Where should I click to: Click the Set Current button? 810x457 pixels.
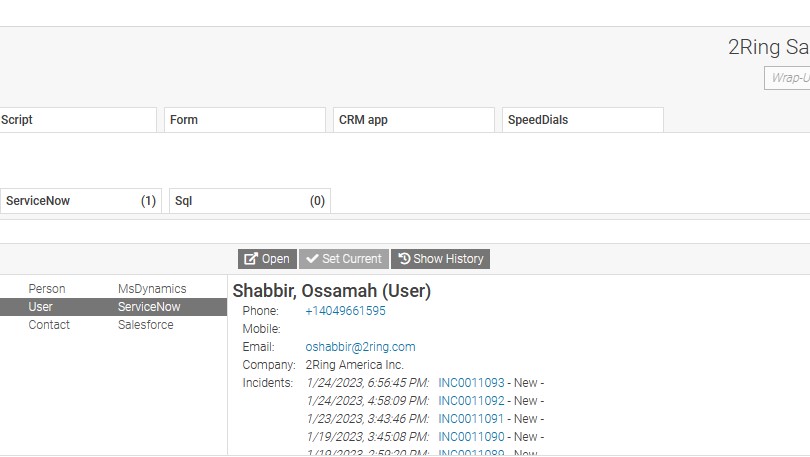coord(344,259)
